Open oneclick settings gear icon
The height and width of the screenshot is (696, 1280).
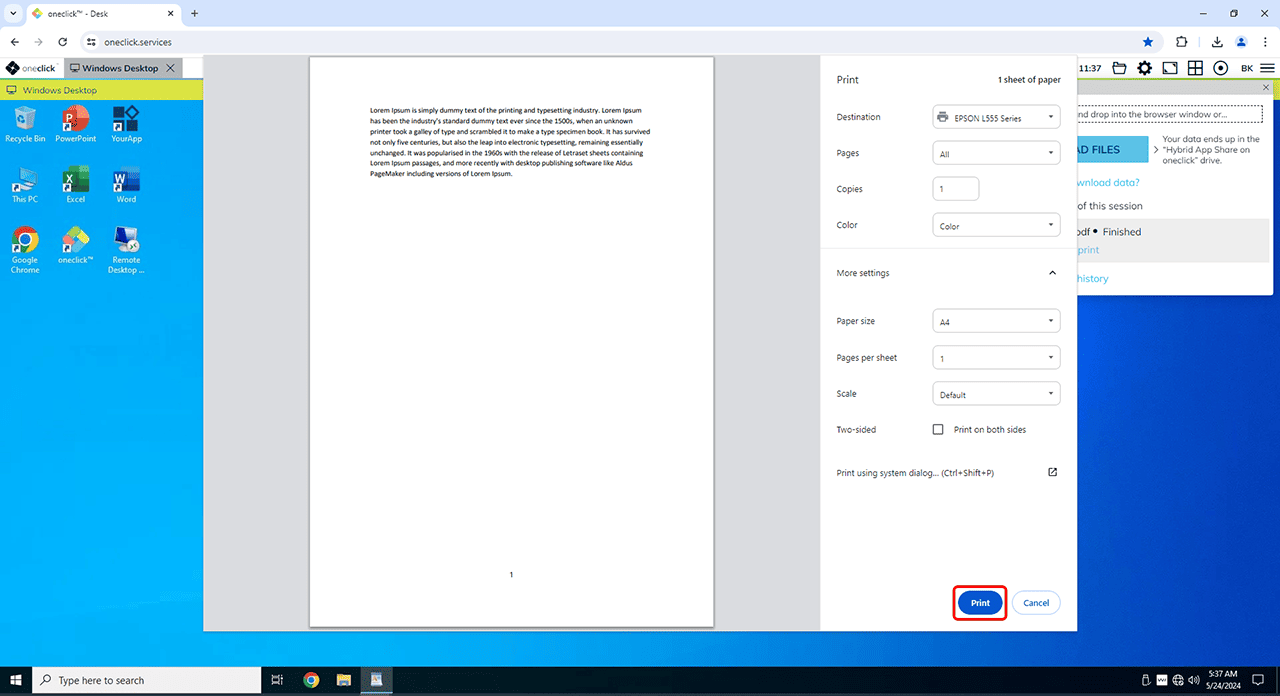(x=1144, y=68)
